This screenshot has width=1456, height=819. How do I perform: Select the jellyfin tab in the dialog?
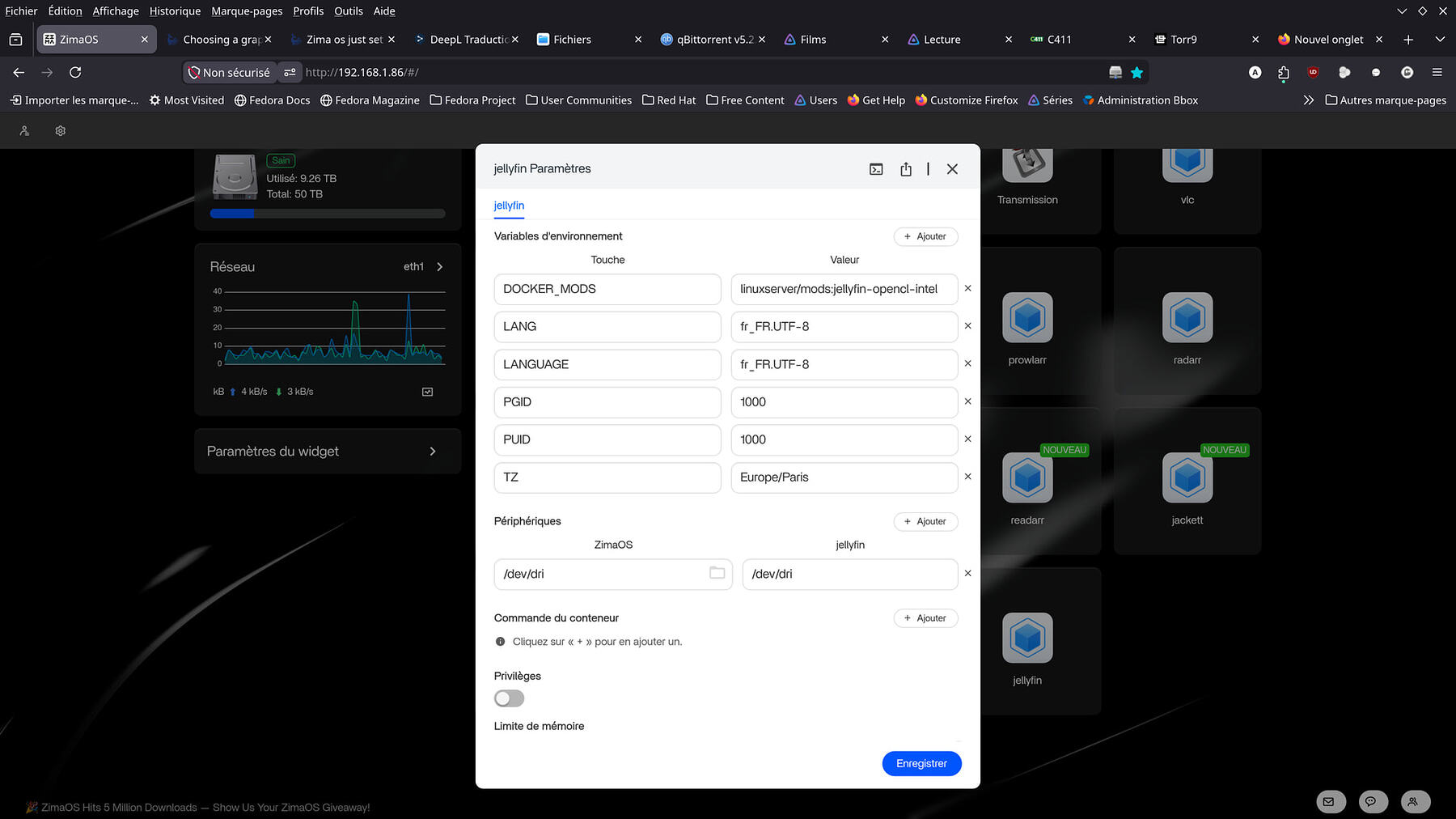(x=509, y=206)
